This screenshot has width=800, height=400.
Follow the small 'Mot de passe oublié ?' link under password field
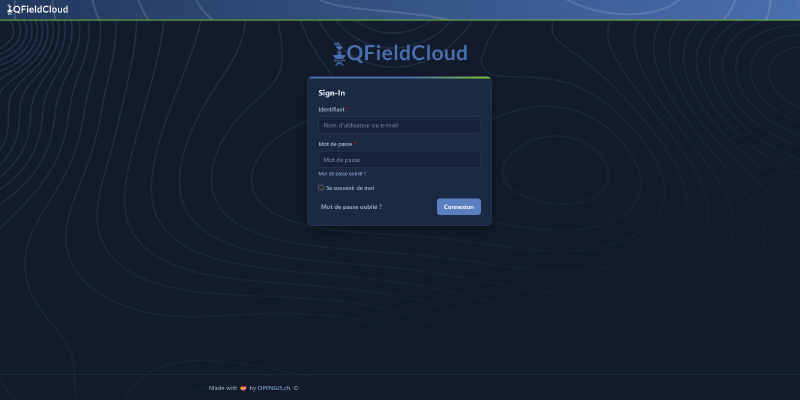coord(342,174)
